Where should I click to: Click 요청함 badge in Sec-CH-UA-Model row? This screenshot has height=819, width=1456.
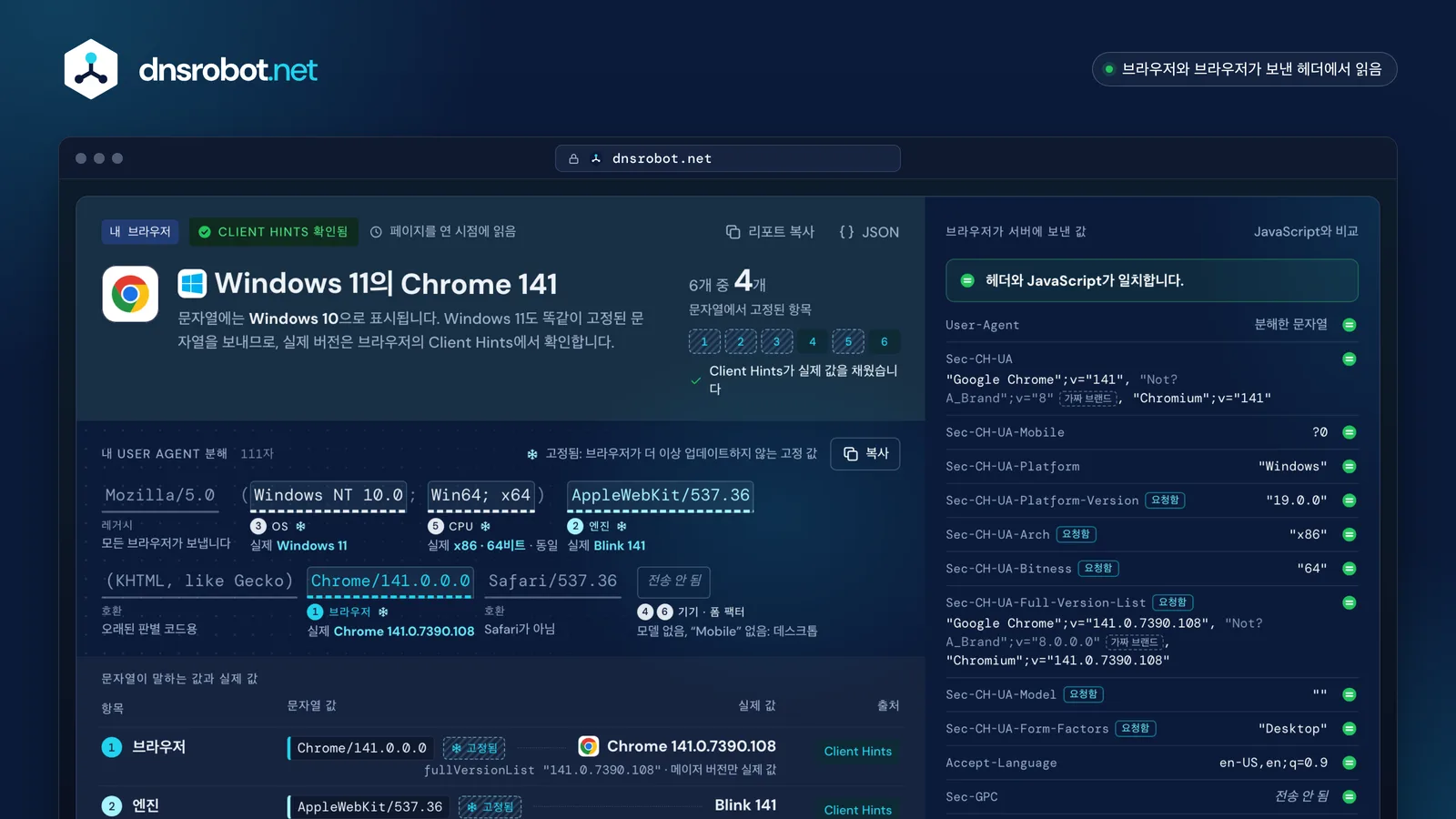click(x=1083, y=694)
